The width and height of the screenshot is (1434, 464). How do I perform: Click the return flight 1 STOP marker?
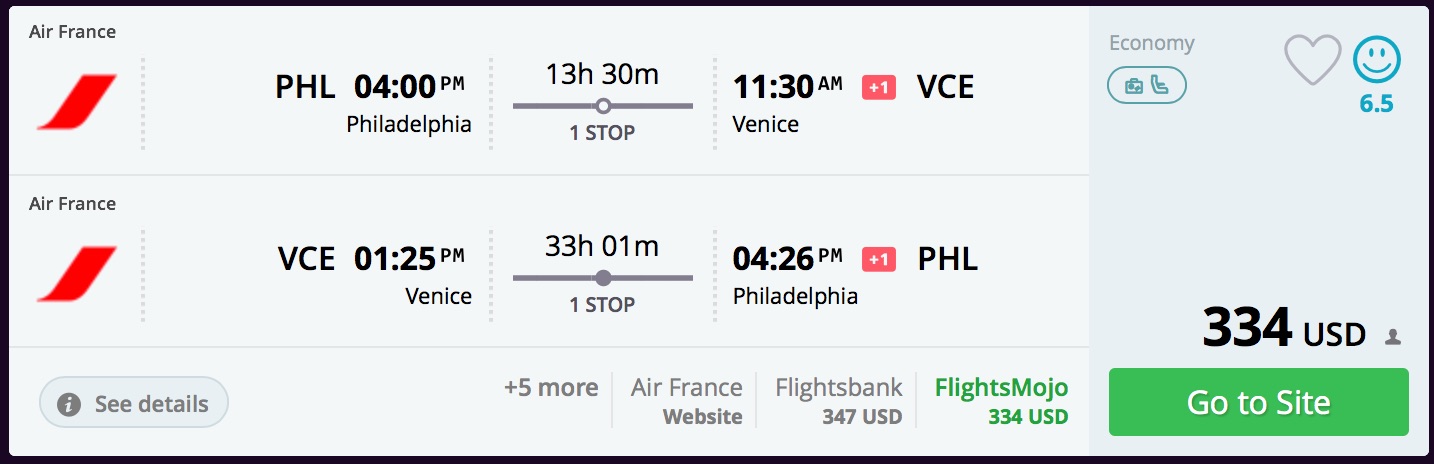602,278
